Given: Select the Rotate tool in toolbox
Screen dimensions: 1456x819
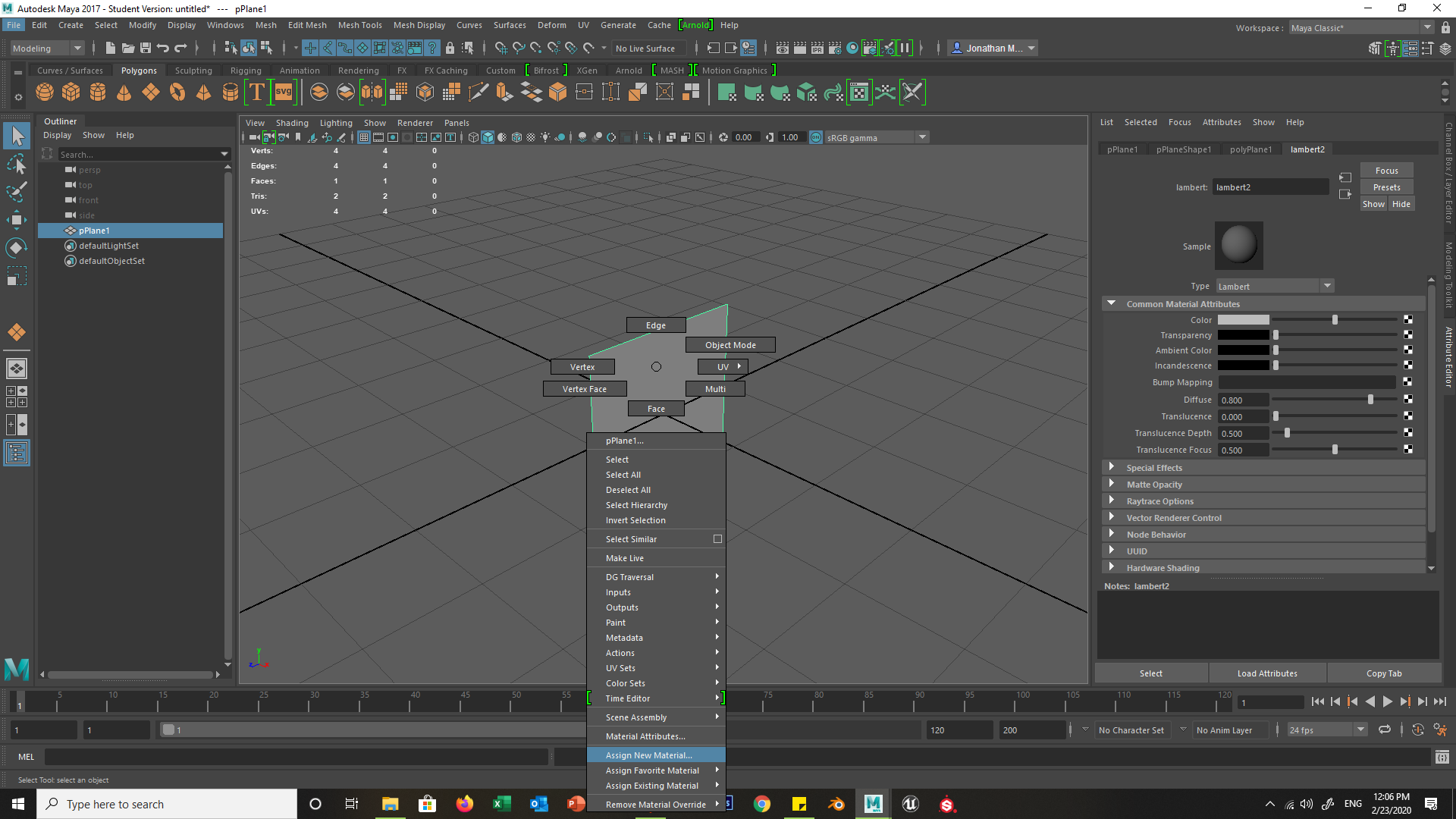Looking at the screenshot, I should 16,248.
